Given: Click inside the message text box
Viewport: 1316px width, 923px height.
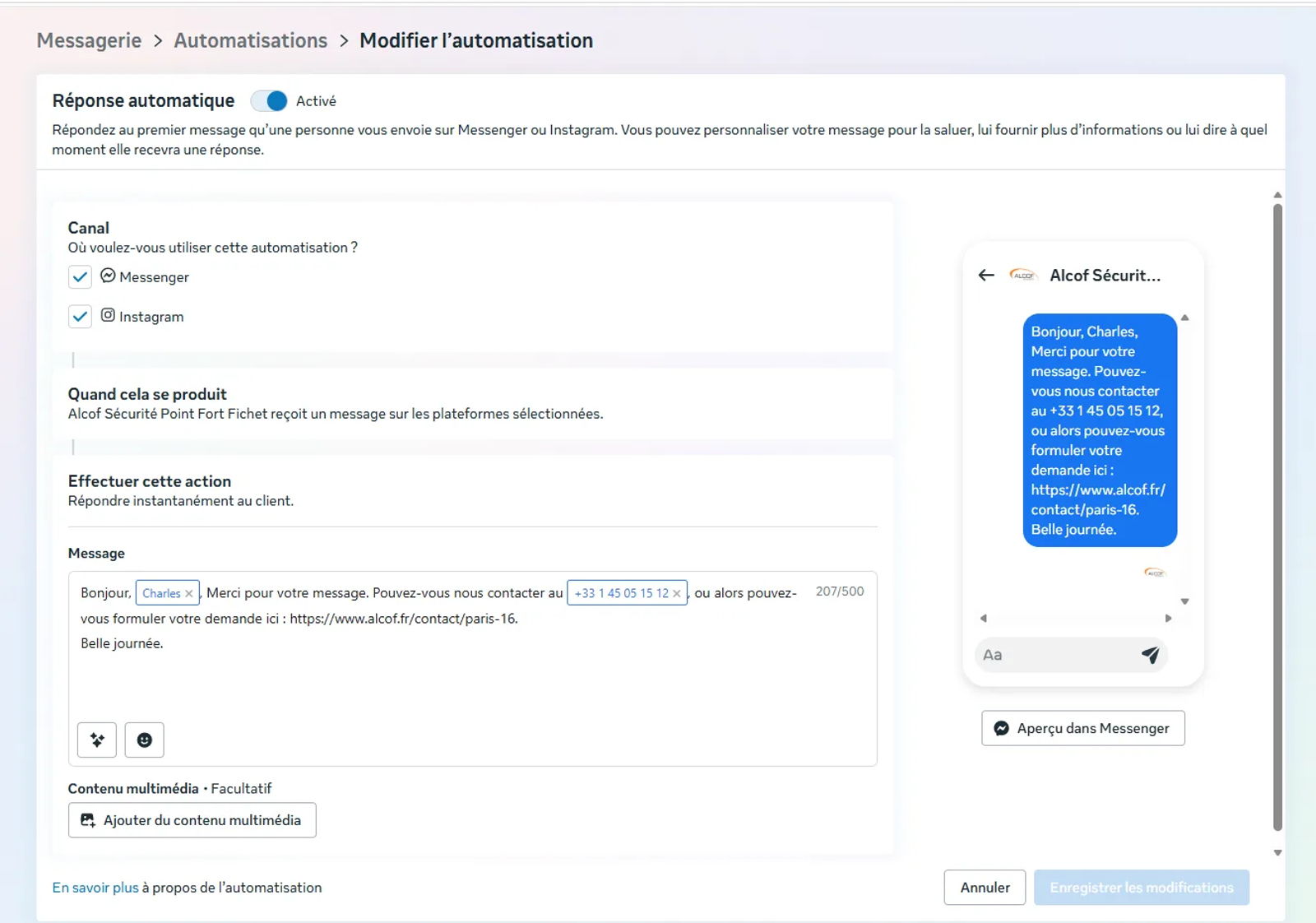Looking at the screenshot, I should (x=472, y=668).
